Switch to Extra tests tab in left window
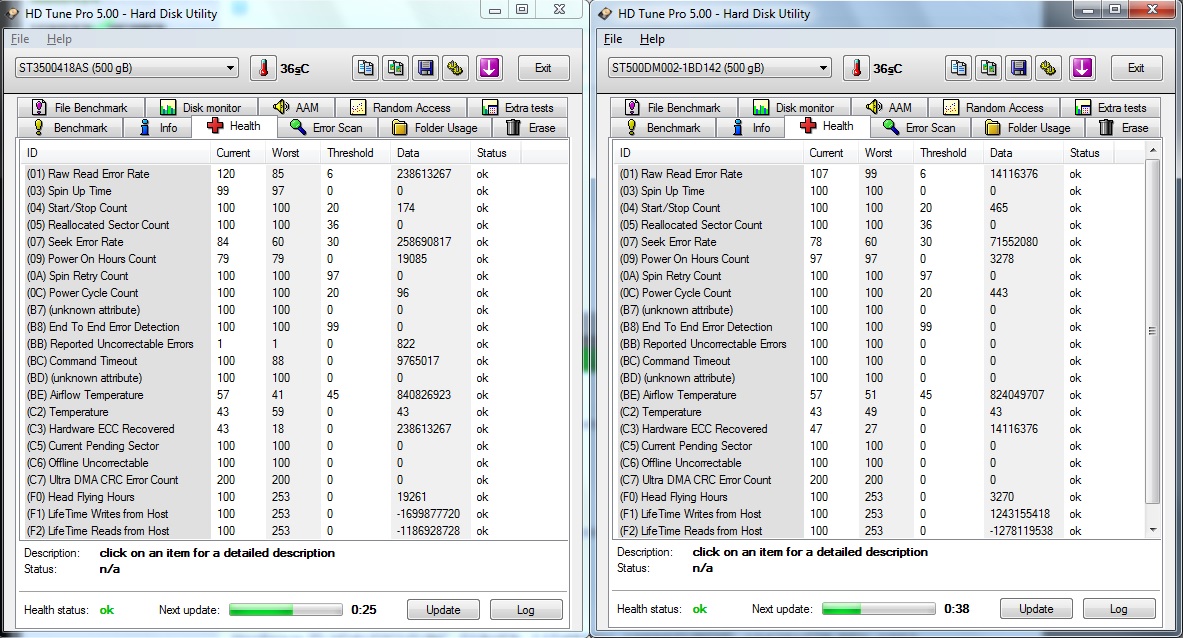This screenshot has width=1183, height=638. [518, 108]
